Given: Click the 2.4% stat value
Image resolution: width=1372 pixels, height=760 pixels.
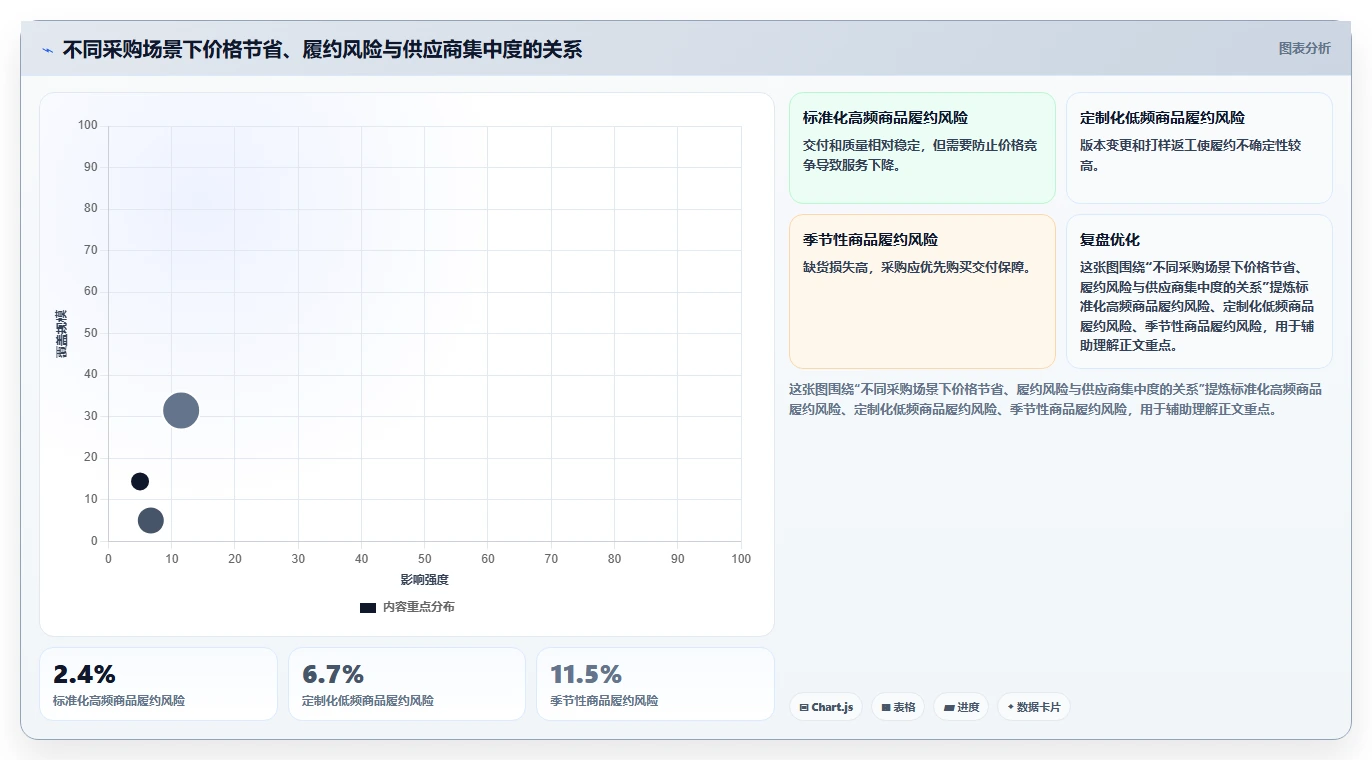Looking at the screenshot, I should 84,674.
